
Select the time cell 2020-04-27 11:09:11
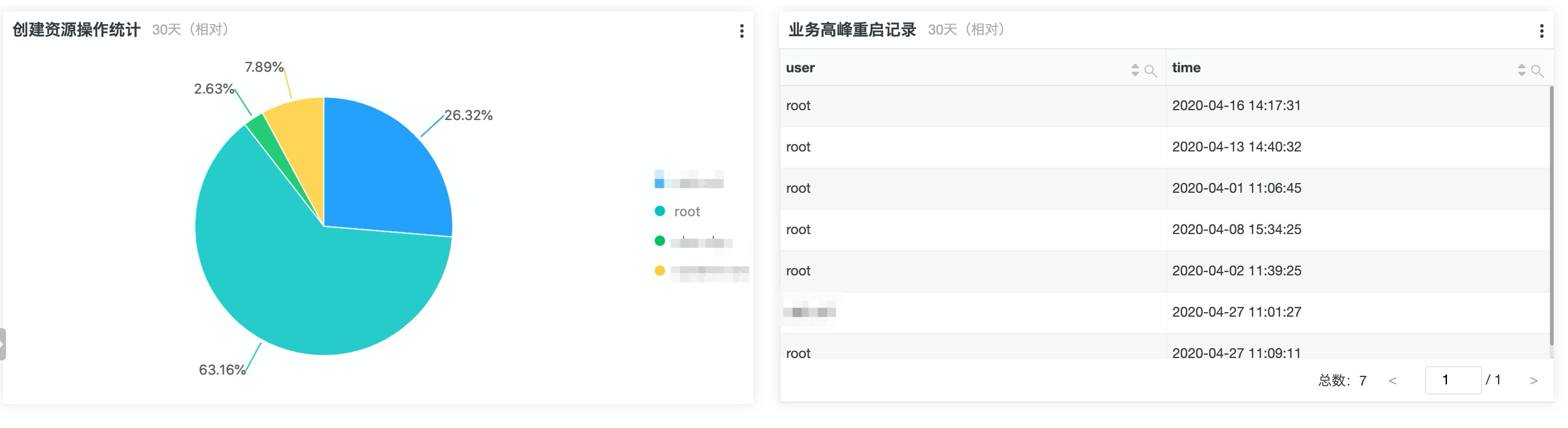(x=1237, y=353)
